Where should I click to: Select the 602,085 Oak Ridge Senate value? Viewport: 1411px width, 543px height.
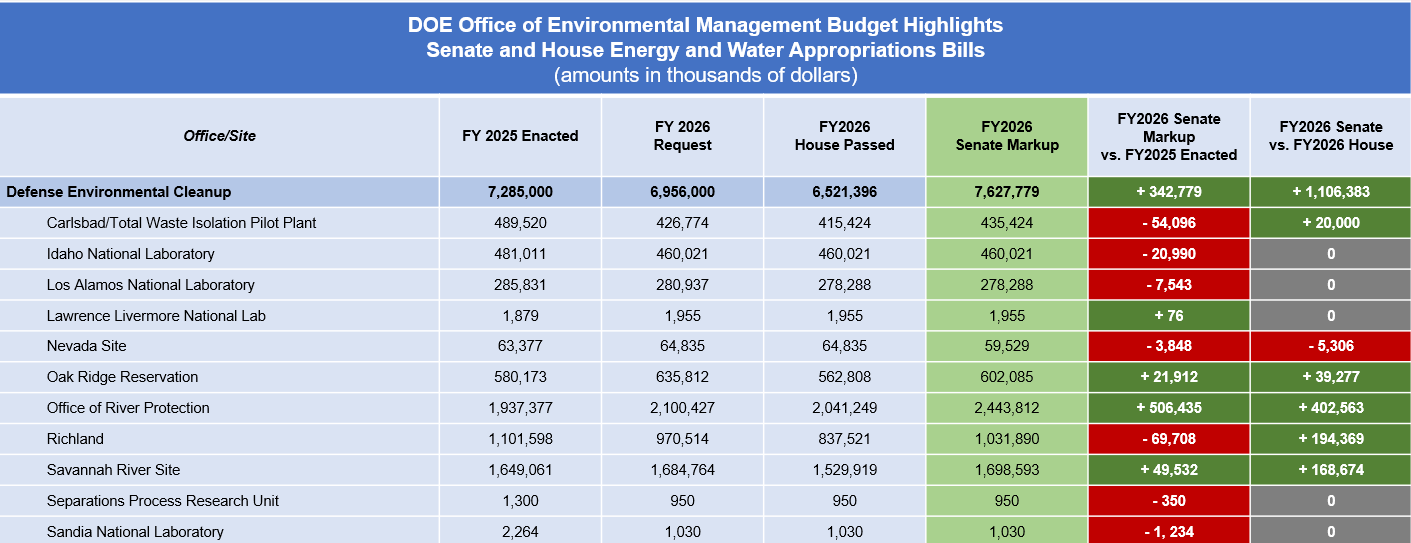tap(1007, 377)
